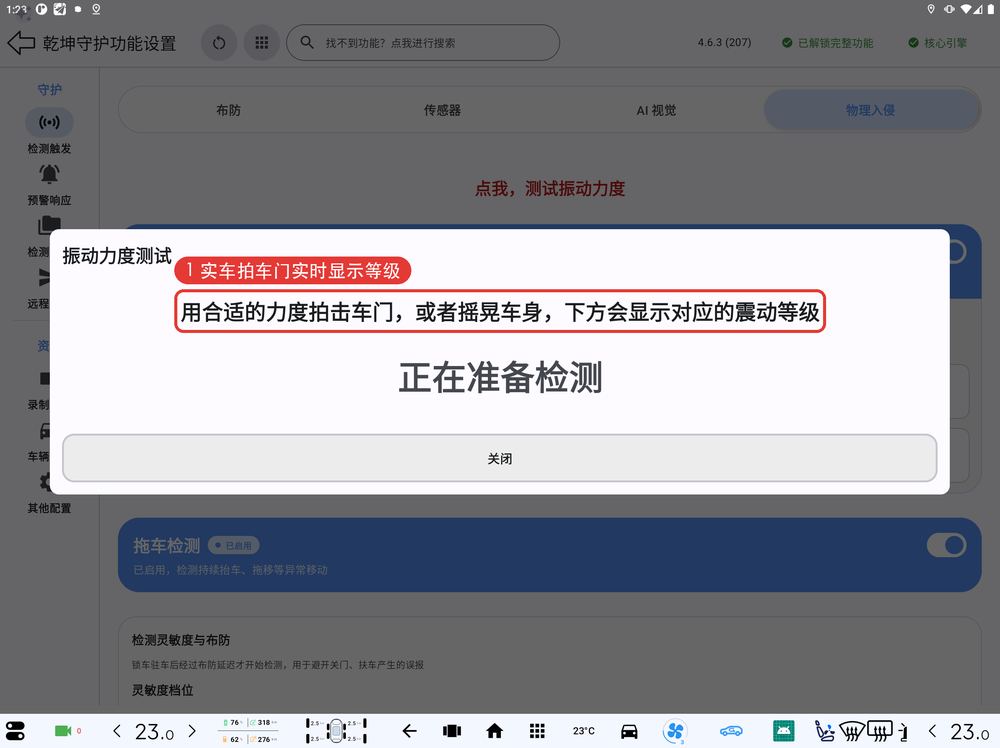Go to home screen via house icon

coord(494,731)
